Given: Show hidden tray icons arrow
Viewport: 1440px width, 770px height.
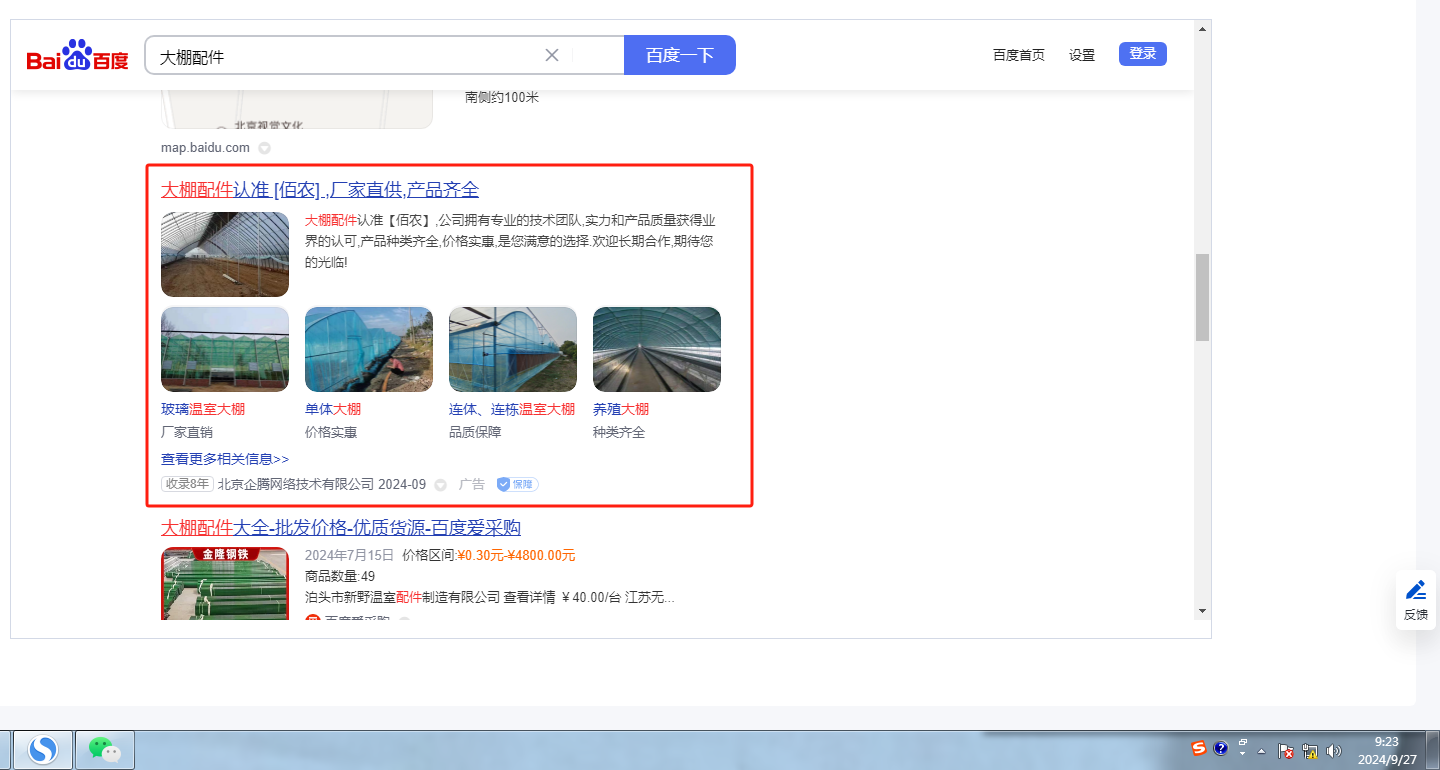Looking at the screenshot, I should coord(1262,750).
